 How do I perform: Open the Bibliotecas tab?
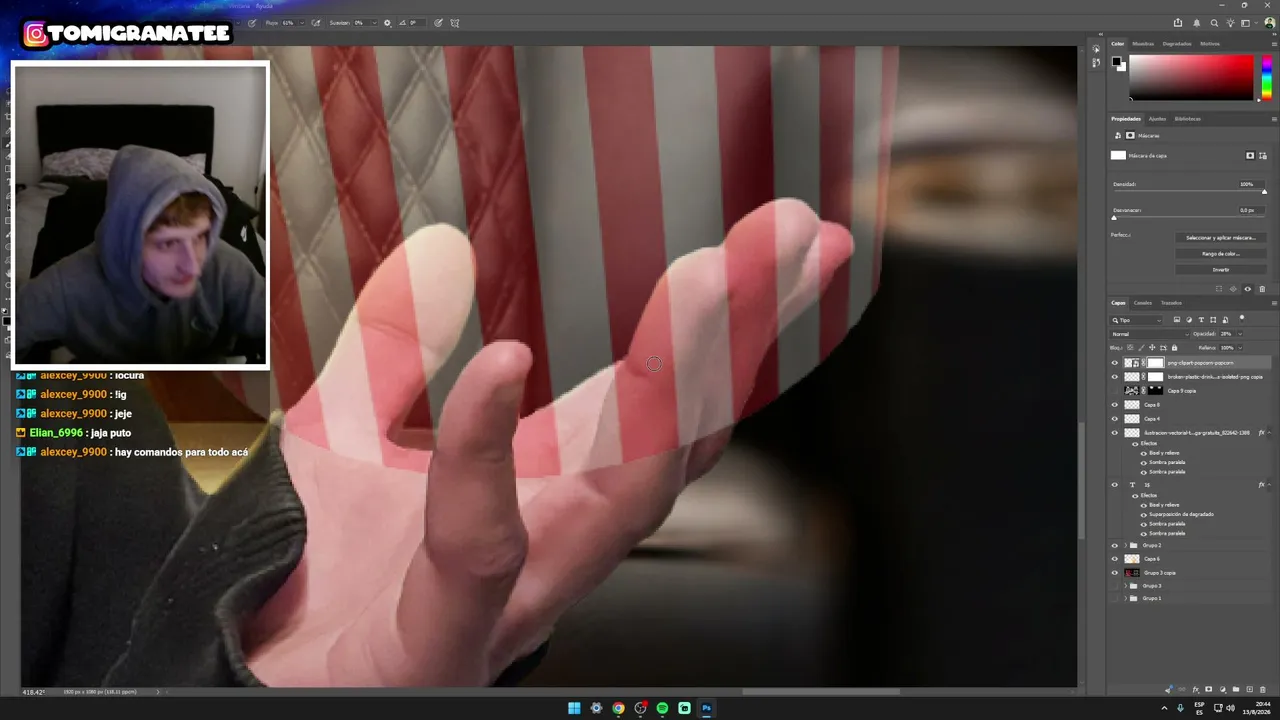[1188, 119]
